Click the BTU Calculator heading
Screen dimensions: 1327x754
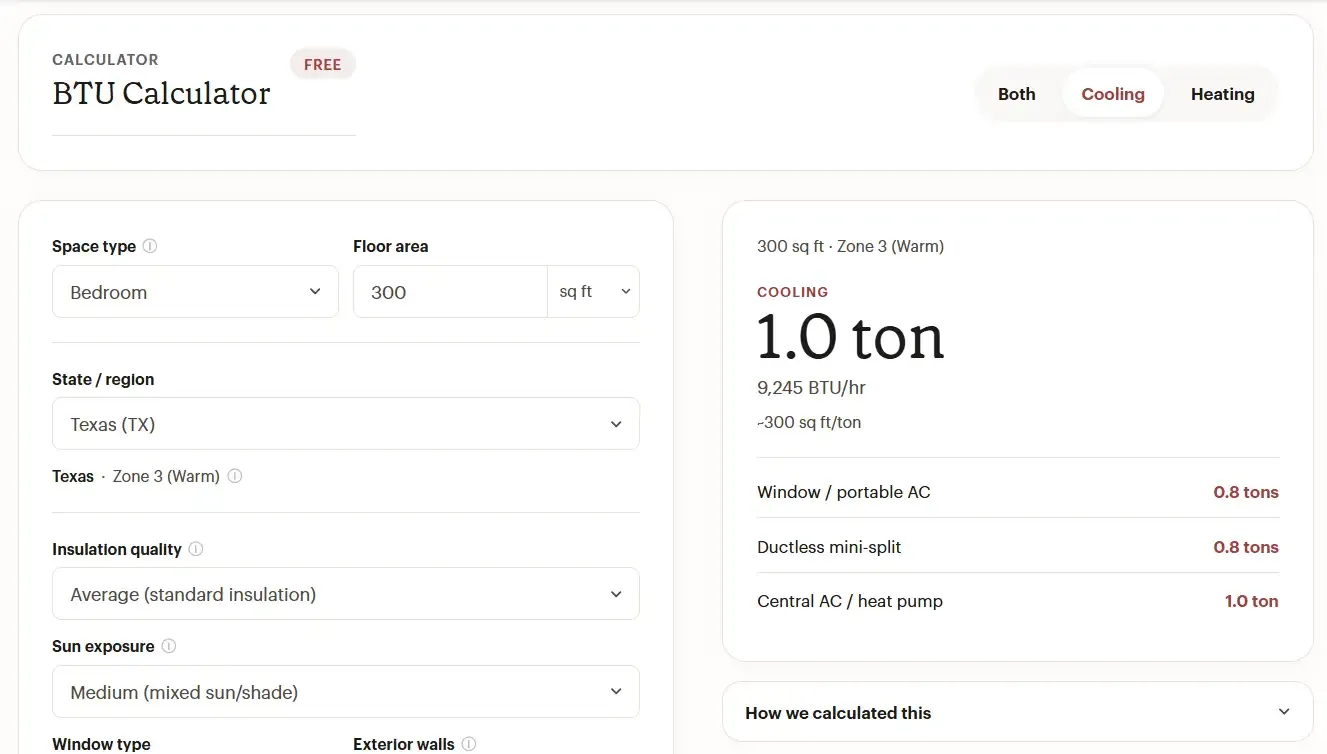161,93
